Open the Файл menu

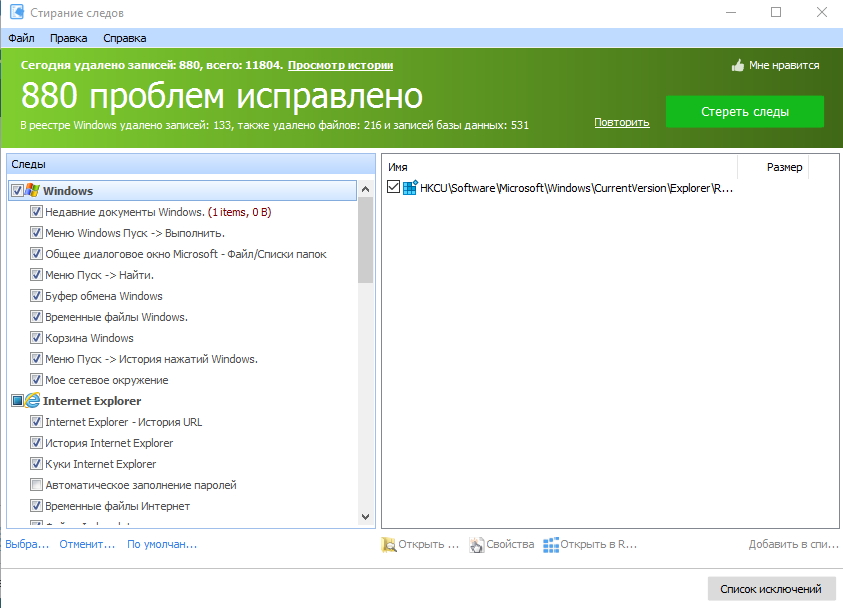click(22, 38)
